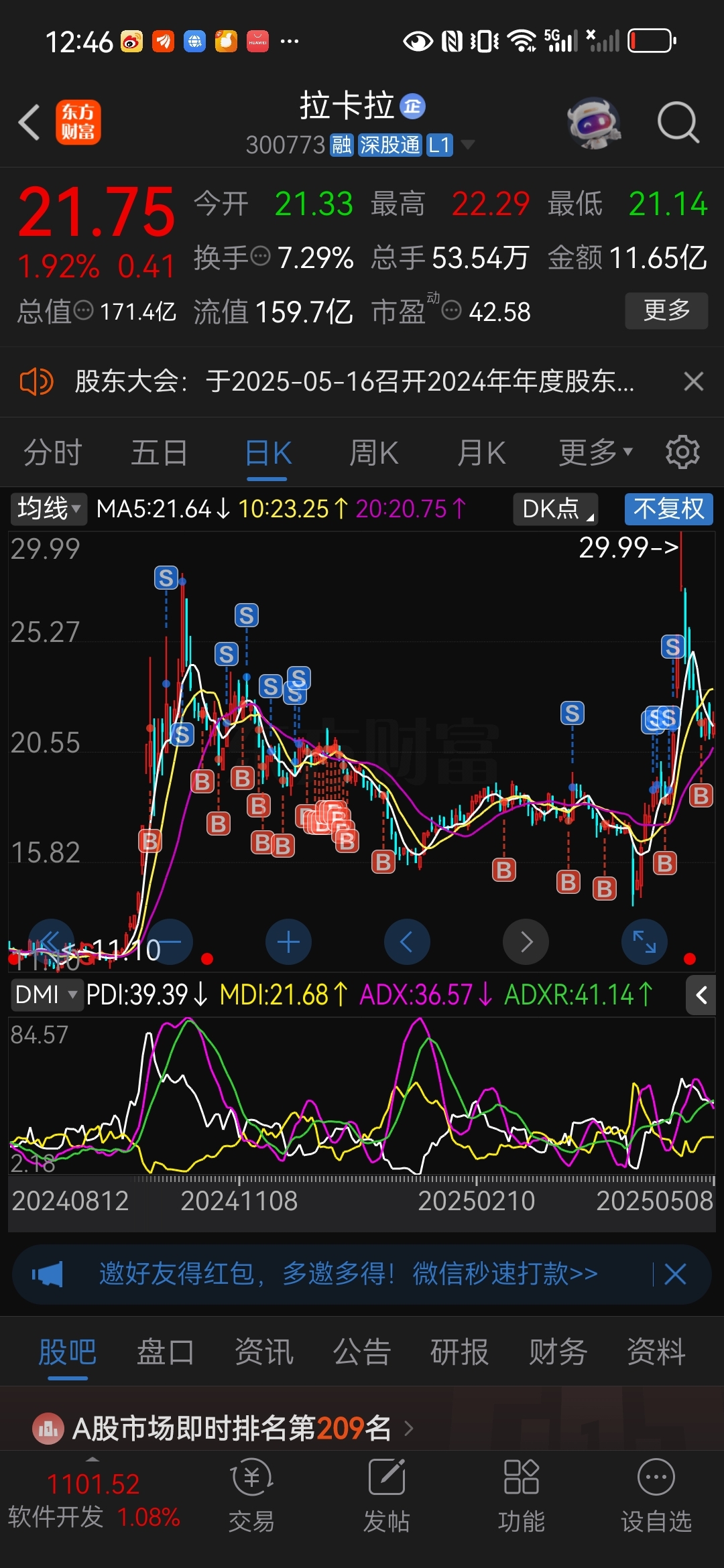
Task: Go back using the left arrow
Action: click(29, 122)
